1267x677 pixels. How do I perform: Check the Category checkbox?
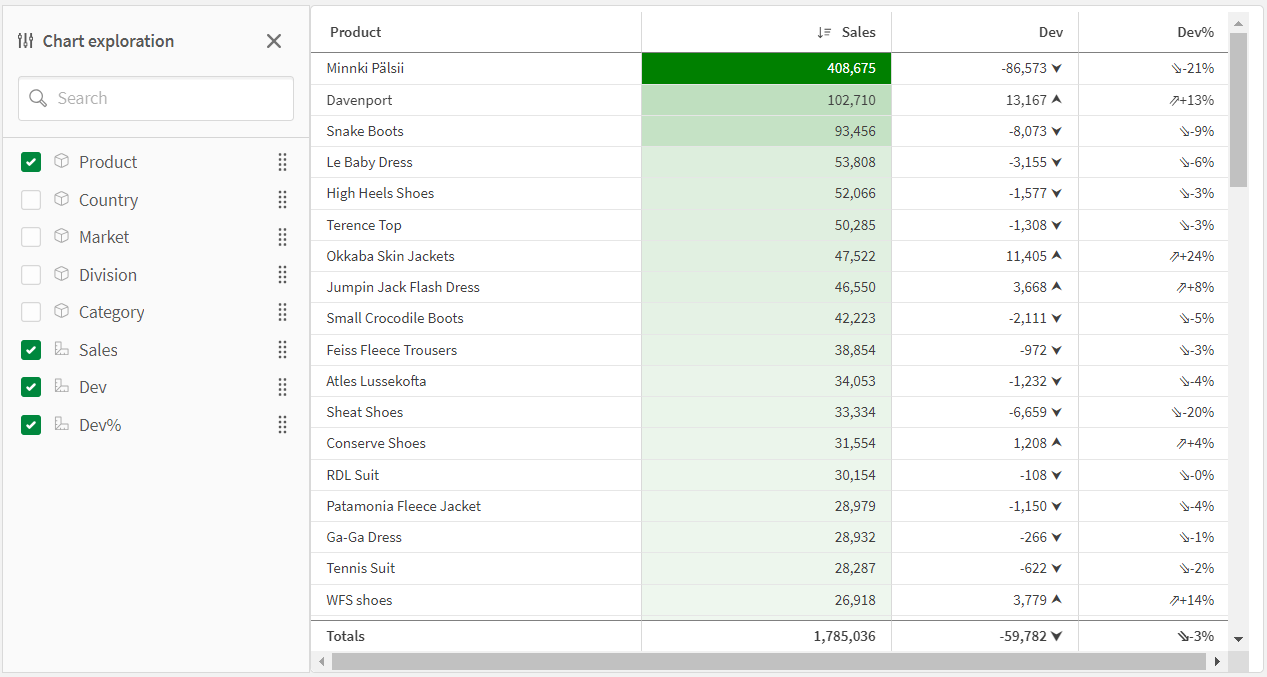31,312
